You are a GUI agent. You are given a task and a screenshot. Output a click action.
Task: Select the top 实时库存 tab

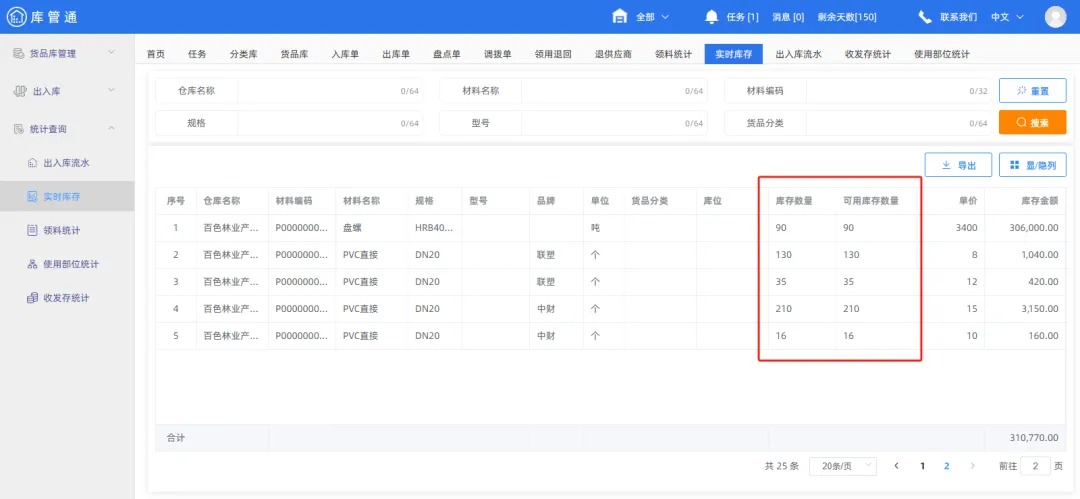pos(734,54)
